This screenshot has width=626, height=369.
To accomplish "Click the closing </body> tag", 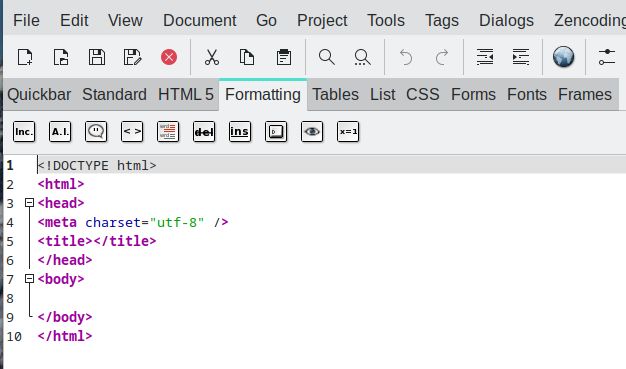I will 65,317.
